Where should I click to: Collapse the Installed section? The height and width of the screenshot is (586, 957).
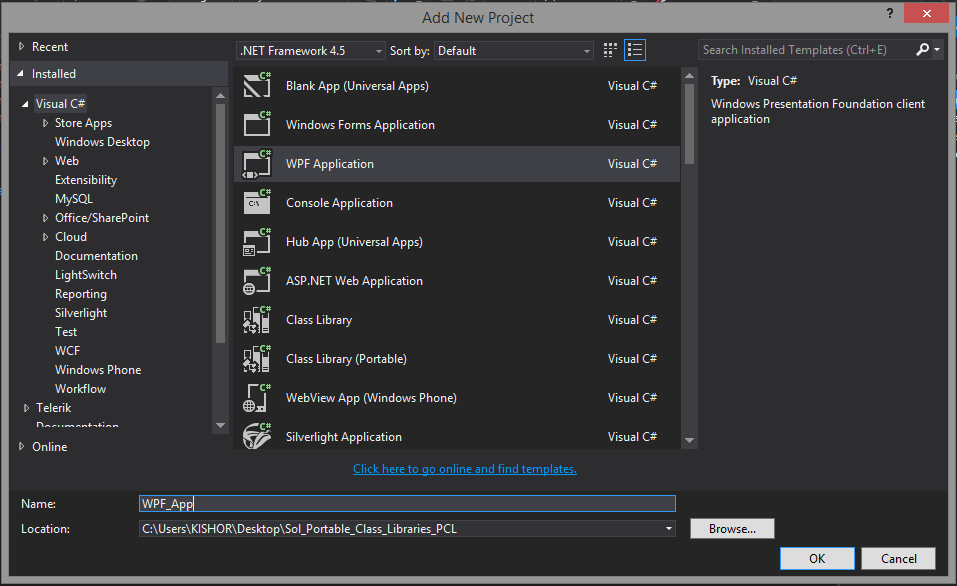[21, 74]
